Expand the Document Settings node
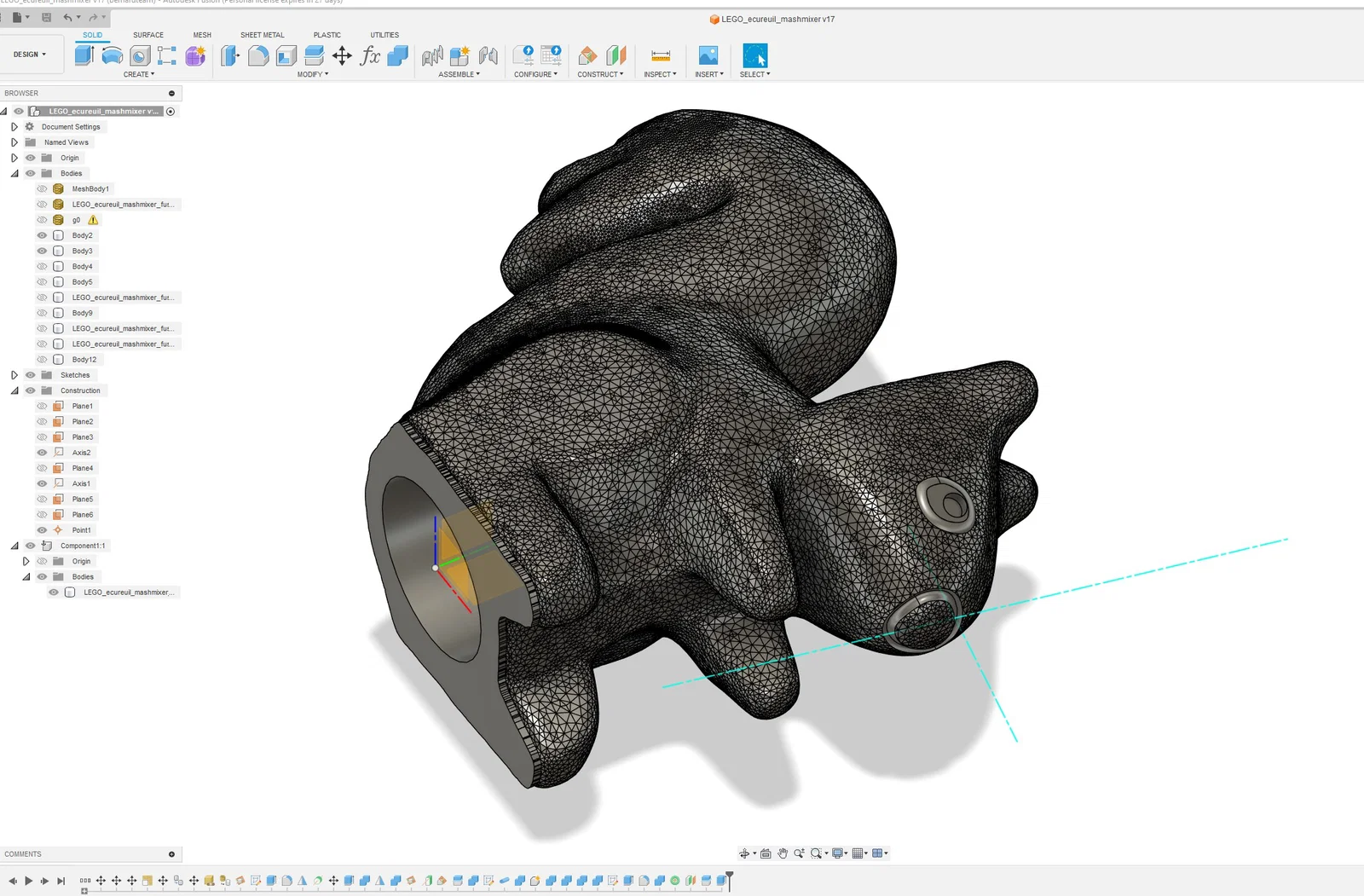Image resolution: width=1364 pixels, height=896 pixels. 14,127
